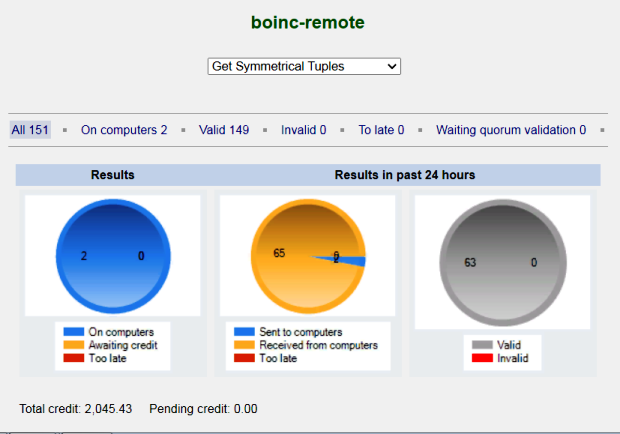Click the blue On computers legend swatch
Image resolution: width=620 pixels, height=434 pixels.
(x=74, y=332)
